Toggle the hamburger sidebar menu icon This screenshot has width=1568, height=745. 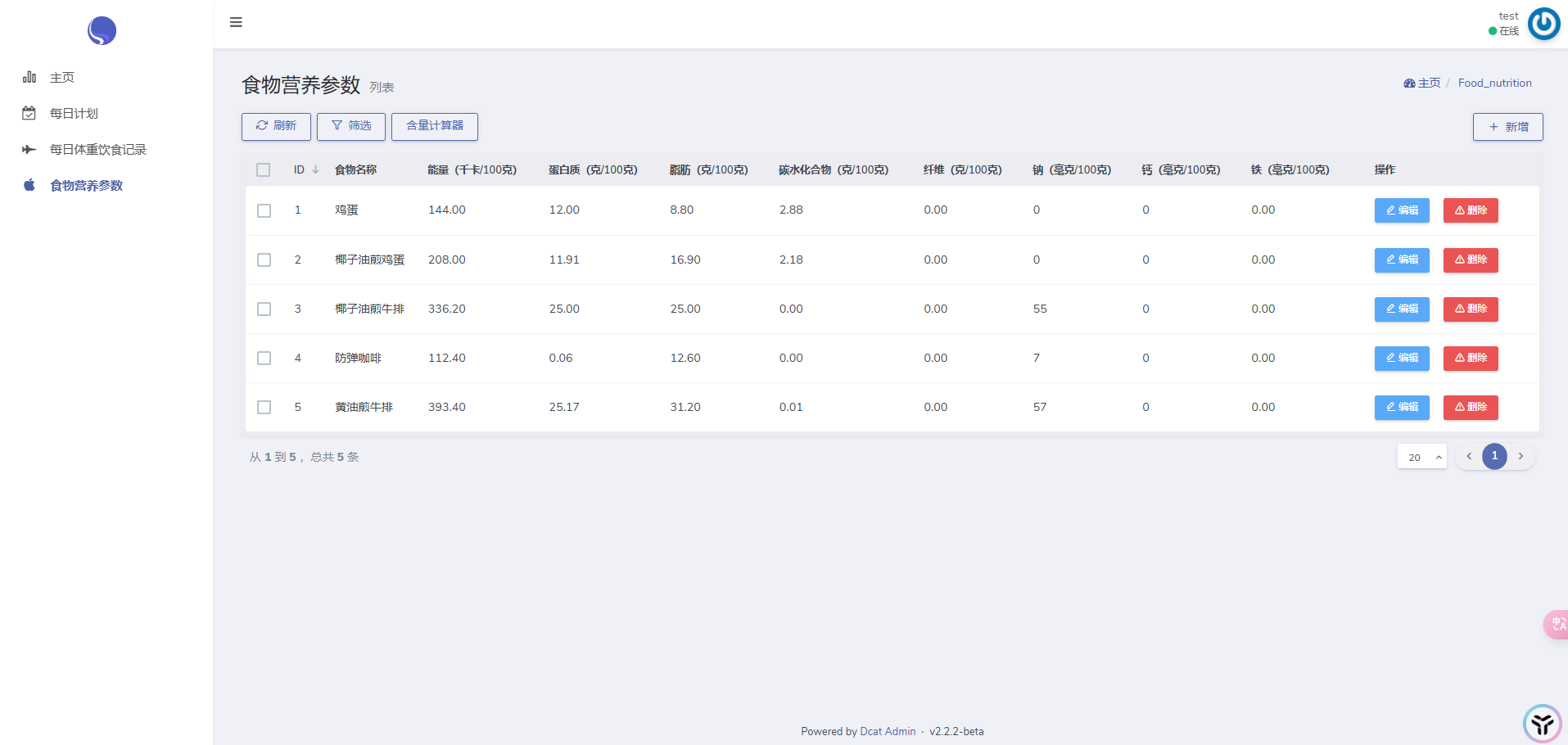[236, 22]
